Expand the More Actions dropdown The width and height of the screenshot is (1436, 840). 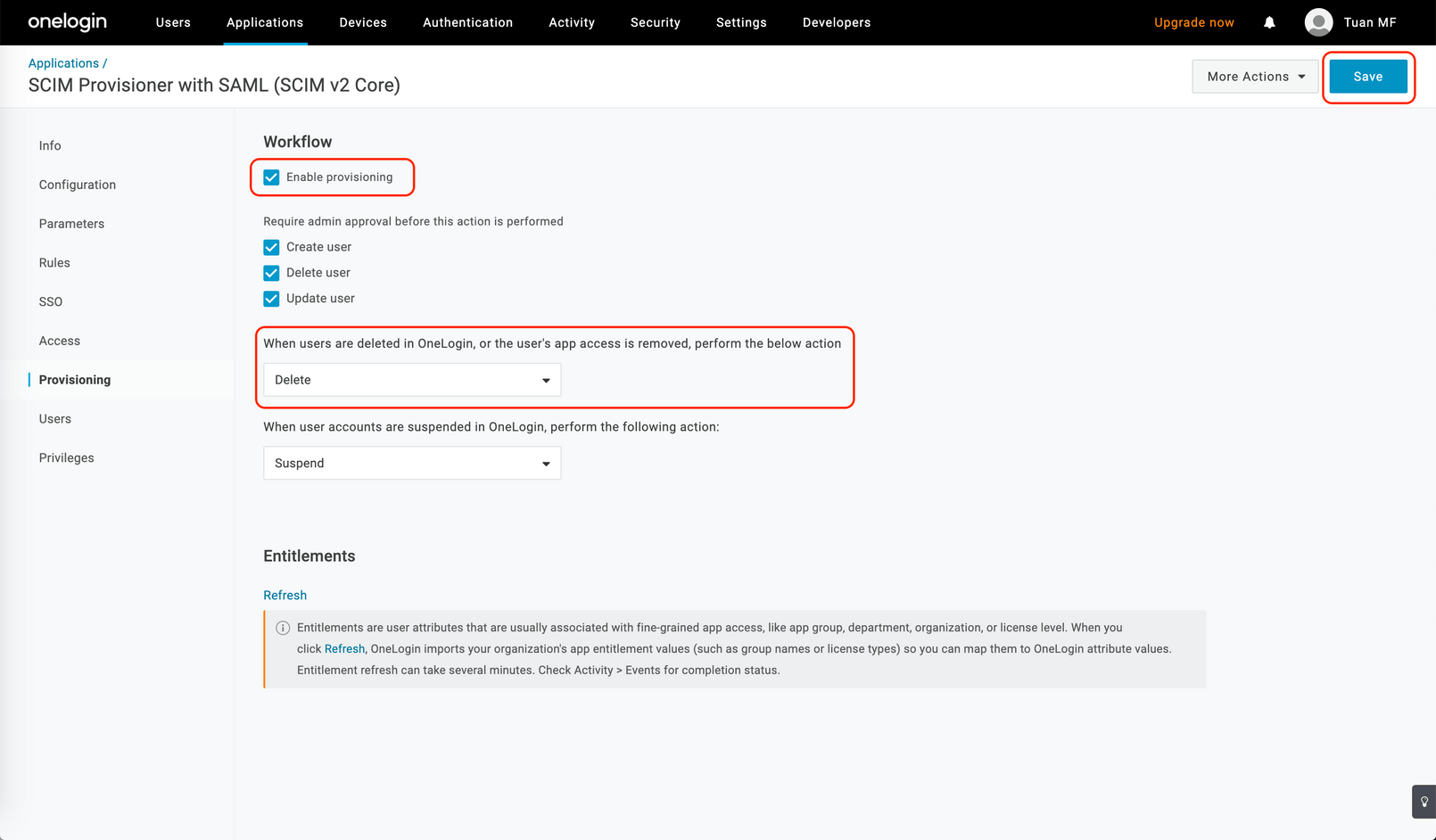(1255, 77)
